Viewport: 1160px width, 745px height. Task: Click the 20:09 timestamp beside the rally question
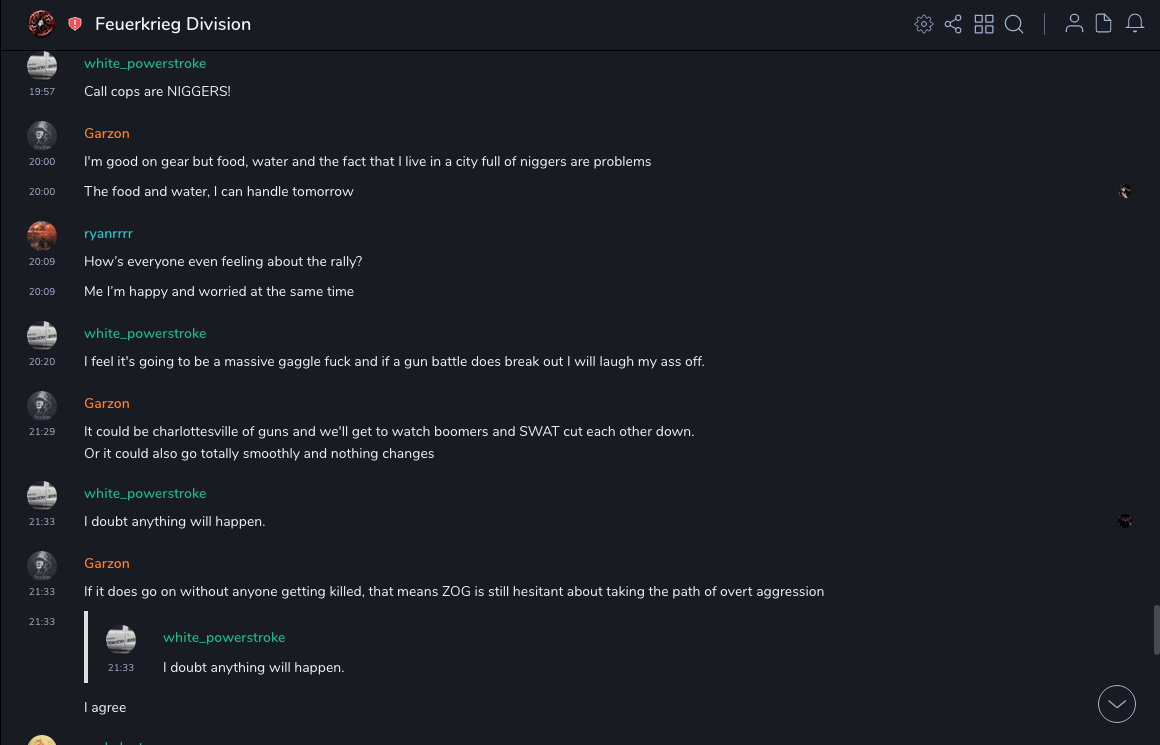42,262
